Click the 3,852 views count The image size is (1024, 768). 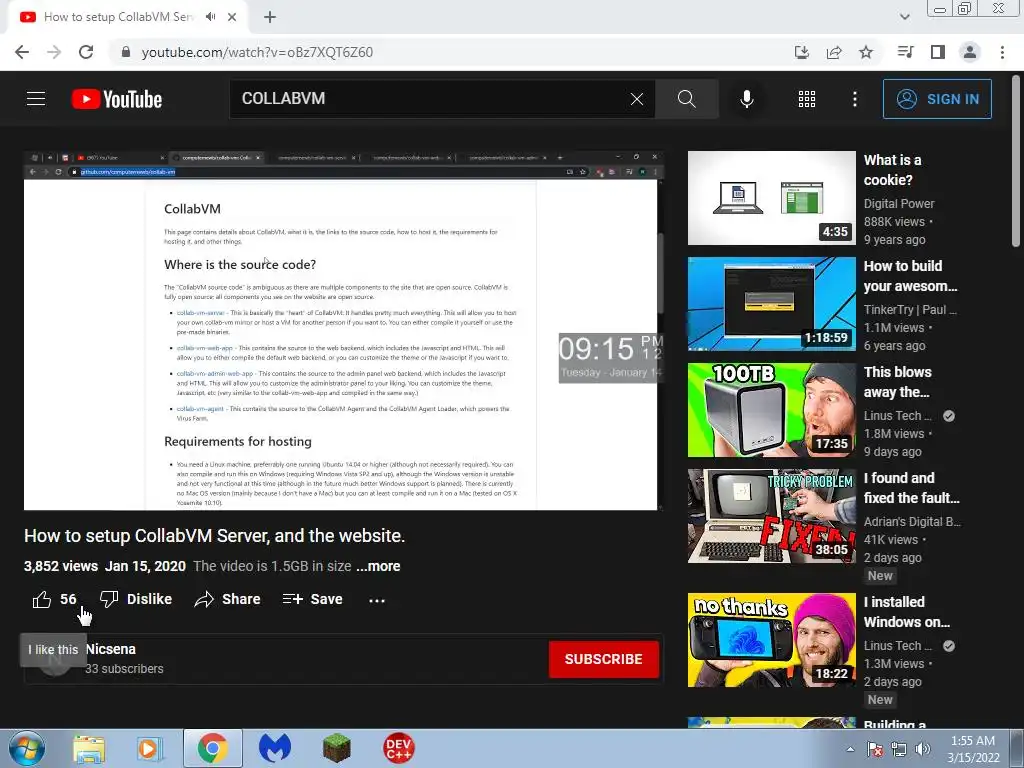pyautogui.click(x=61, y=566)
